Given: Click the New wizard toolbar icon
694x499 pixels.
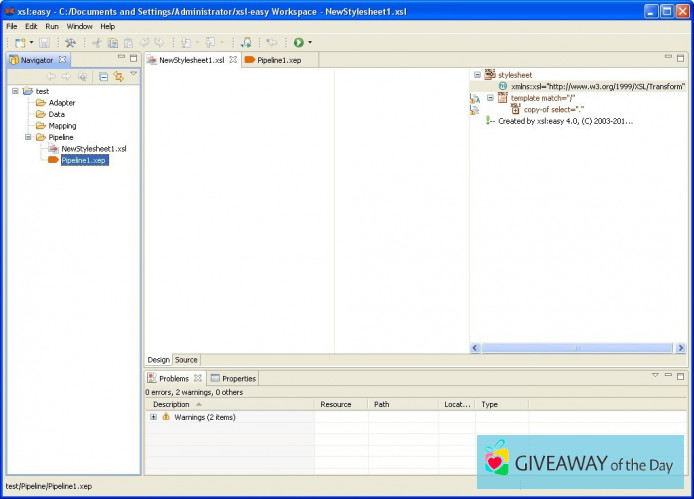Looking at the screenshot, I should point(19,43).
